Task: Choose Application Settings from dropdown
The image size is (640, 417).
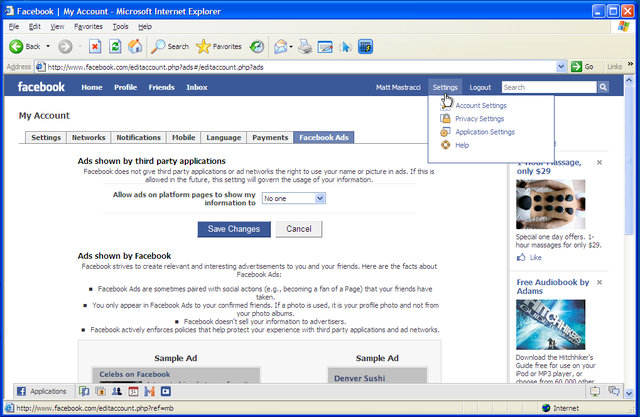Action: pos(485,132)
